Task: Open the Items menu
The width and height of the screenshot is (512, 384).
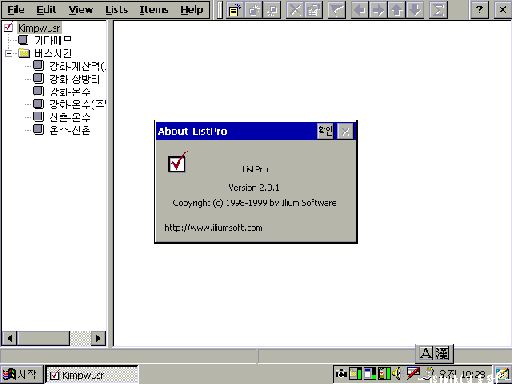Action: (153, 10)
